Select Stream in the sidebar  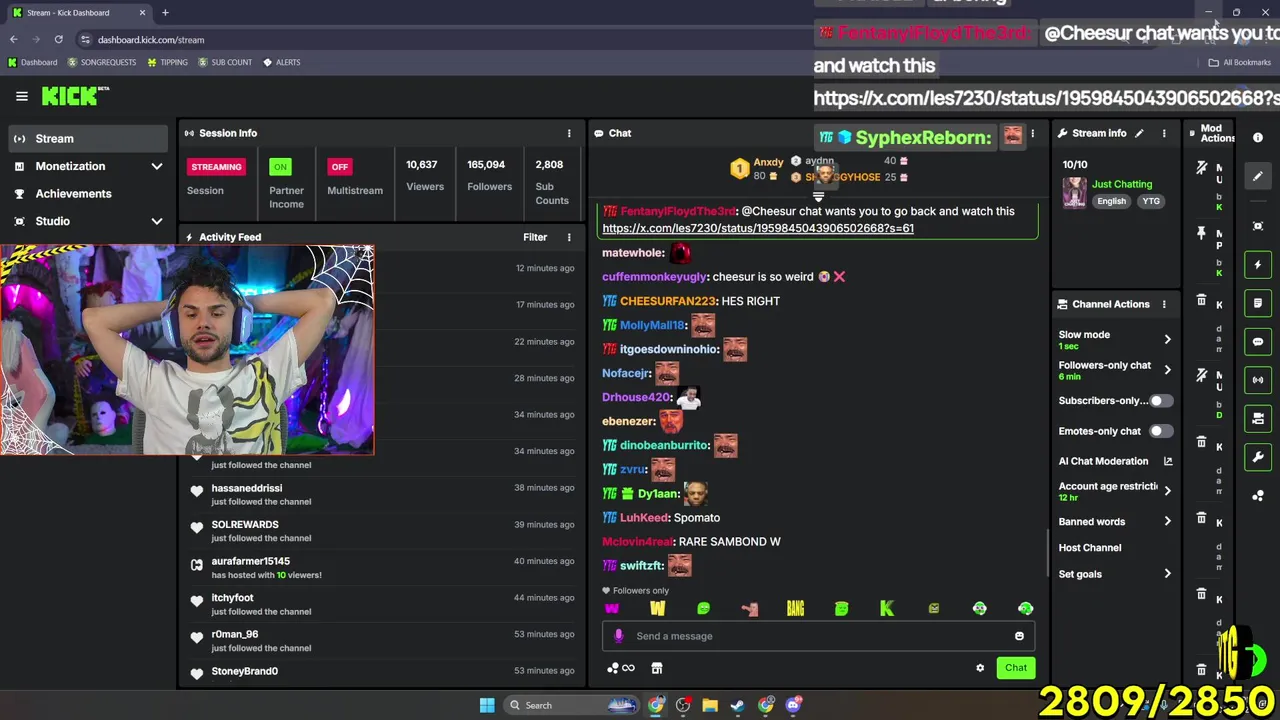coord(88,139)
